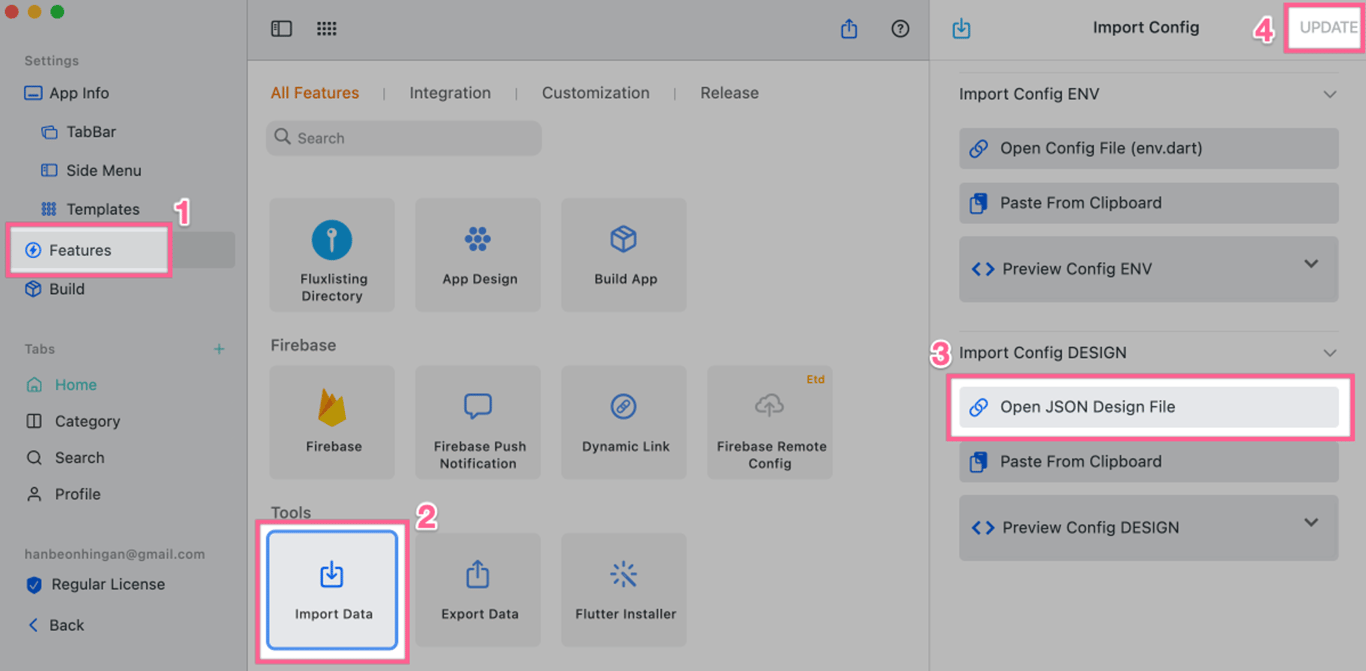Toggle the sidebar panel icon

click(281, 29)
